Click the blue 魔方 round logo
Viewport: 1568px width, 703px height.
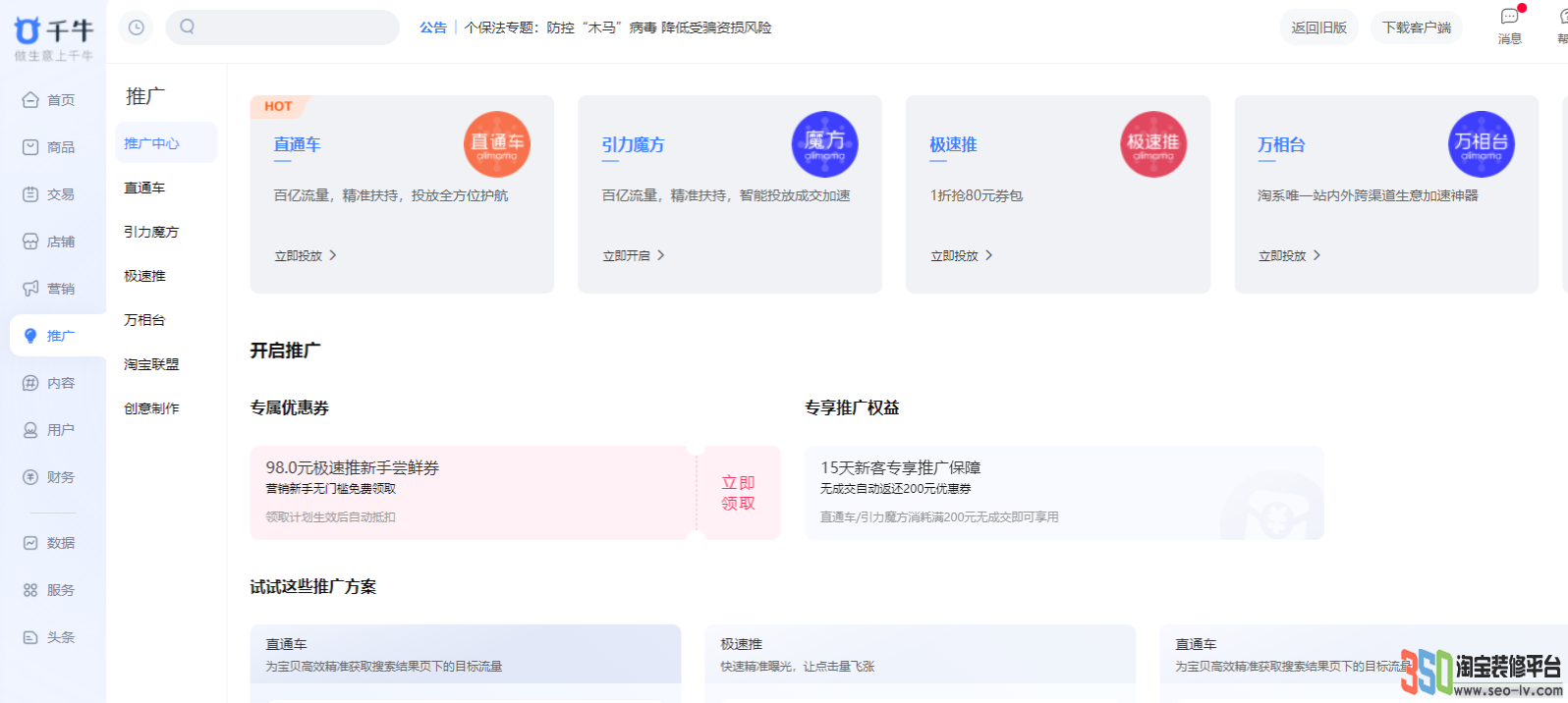click(x=825, y=144)
